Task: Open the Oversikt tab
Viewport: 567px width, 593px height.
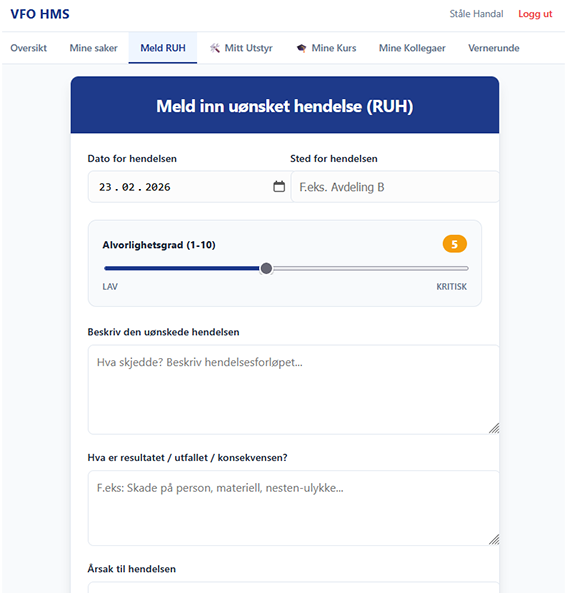Action: tap(28, 48)
